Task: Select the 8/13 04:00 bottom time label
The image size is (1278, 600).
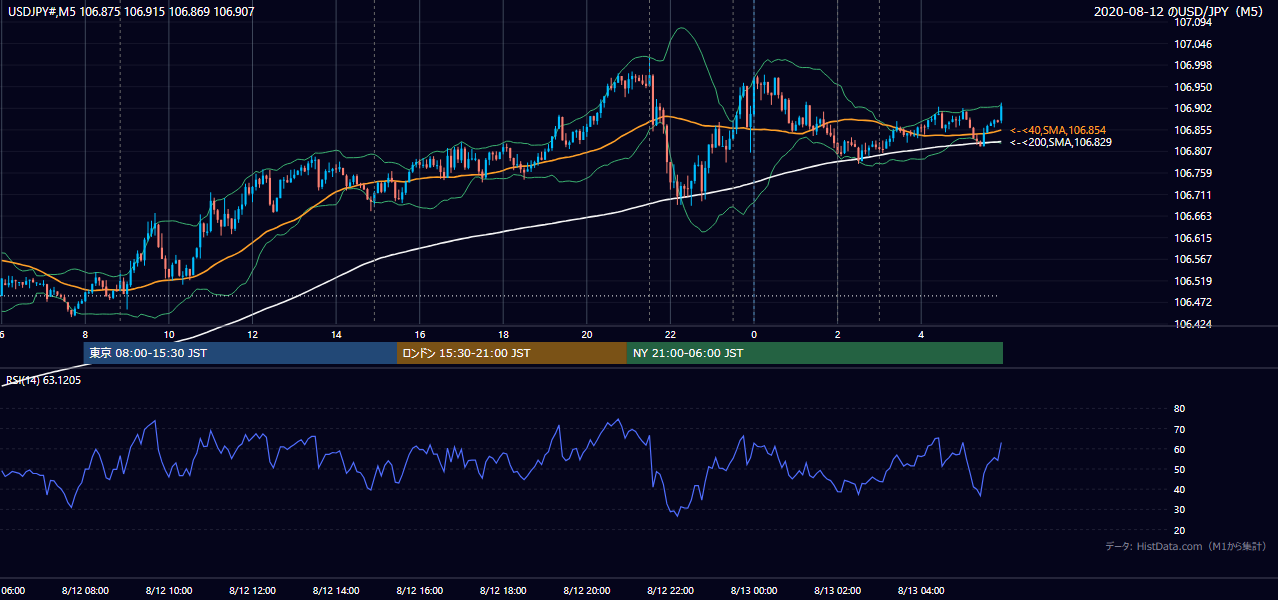Action: (x=921, y=591)
